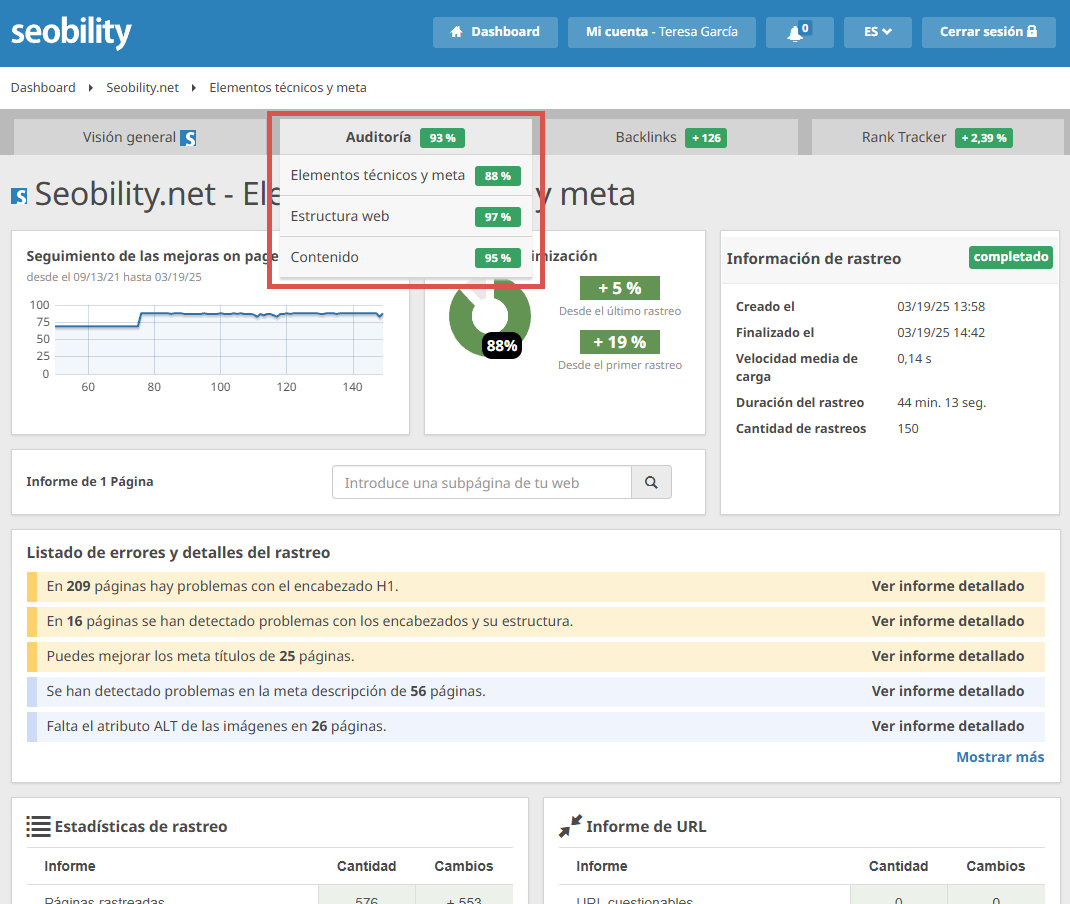Open detailed report for heading structure problems
This screenshot has width=1070, height=904.
[x=948, y=621]
